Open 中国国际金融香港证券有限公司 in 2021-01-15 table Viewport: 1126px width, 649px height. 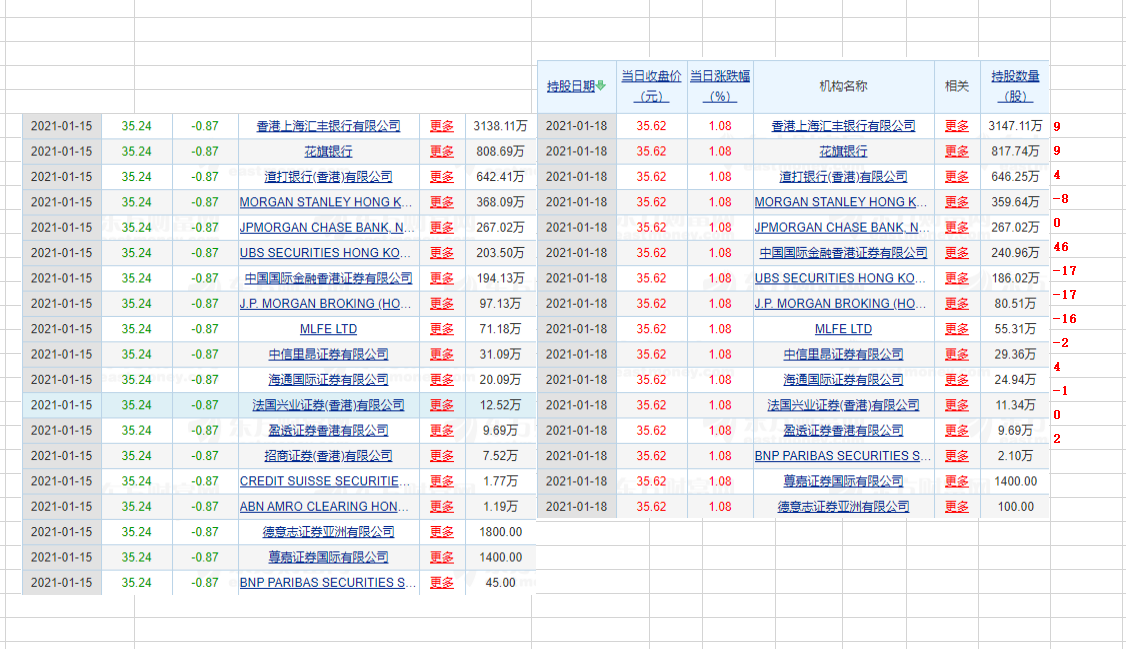(x=328, y=278)
